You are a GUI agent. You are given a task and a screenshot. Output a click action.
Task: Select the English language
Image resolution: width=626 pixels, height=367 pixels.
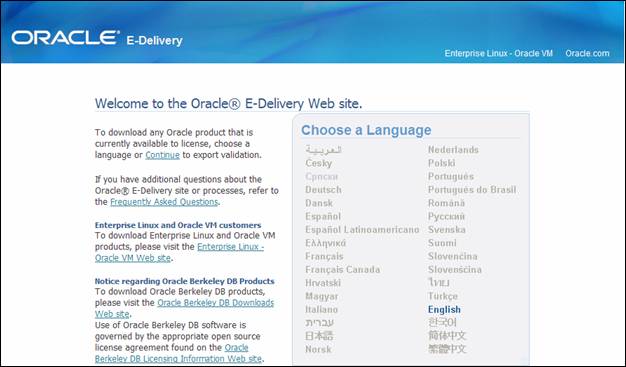pos(444,309)
